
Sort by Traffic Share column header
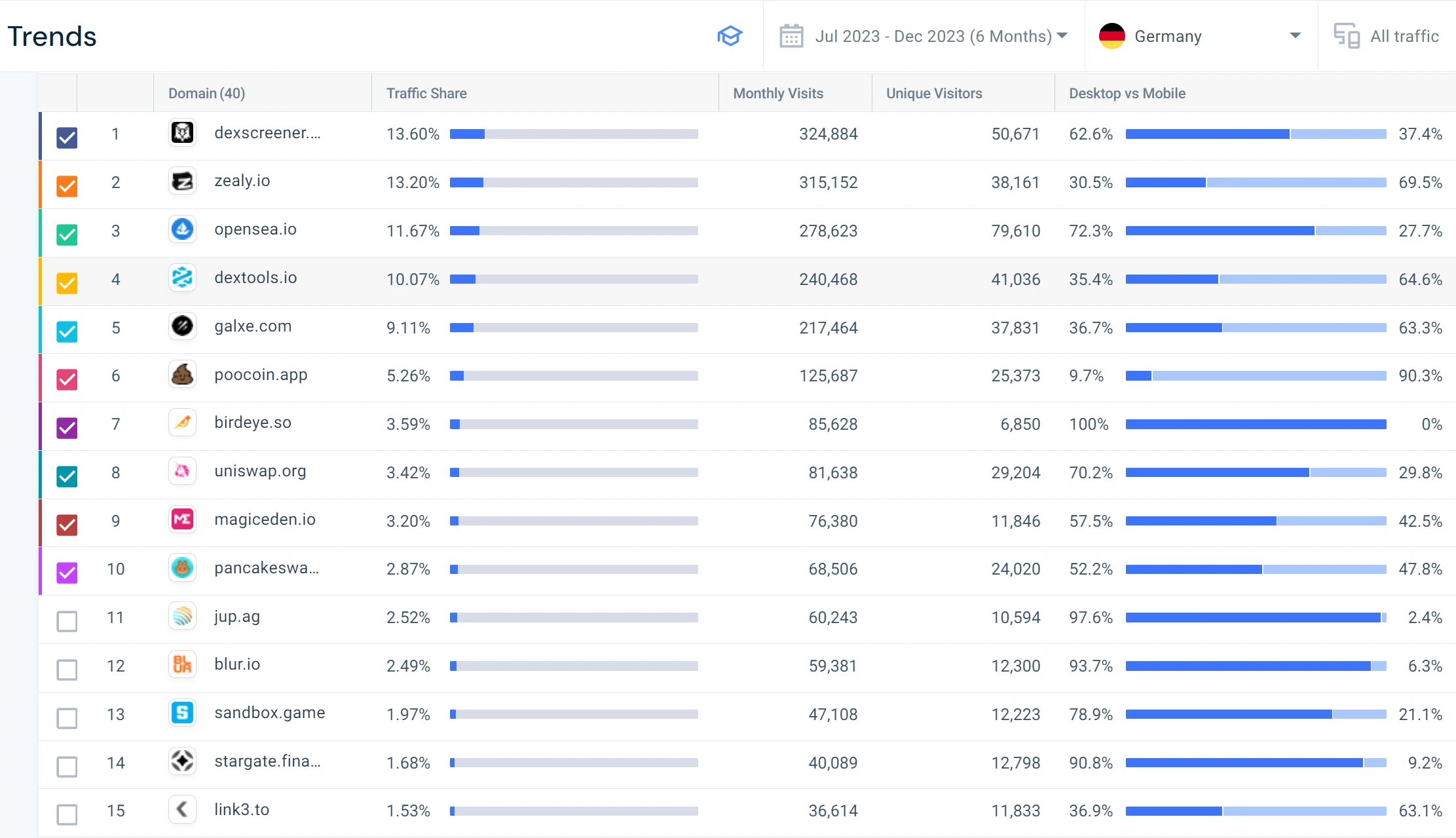point(426,93)
